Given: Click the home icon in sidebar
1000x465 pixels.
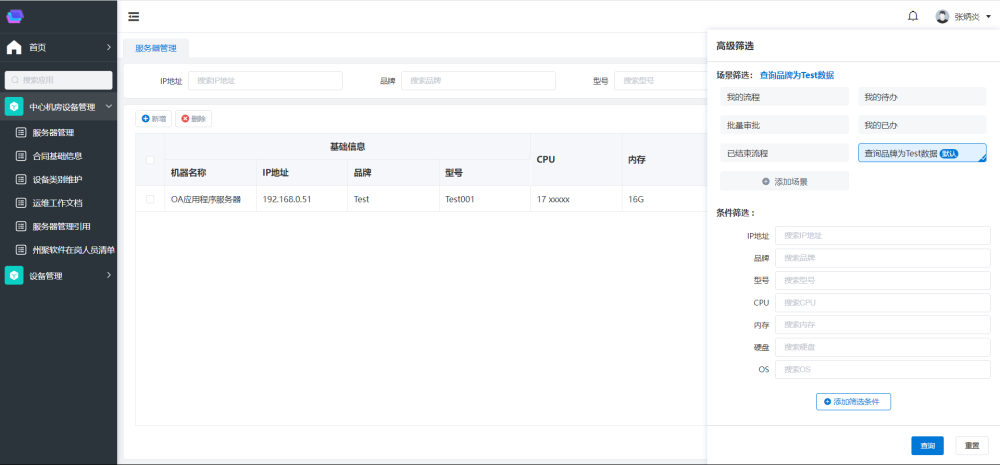Looking at the screenshot, I should (14, 47).
